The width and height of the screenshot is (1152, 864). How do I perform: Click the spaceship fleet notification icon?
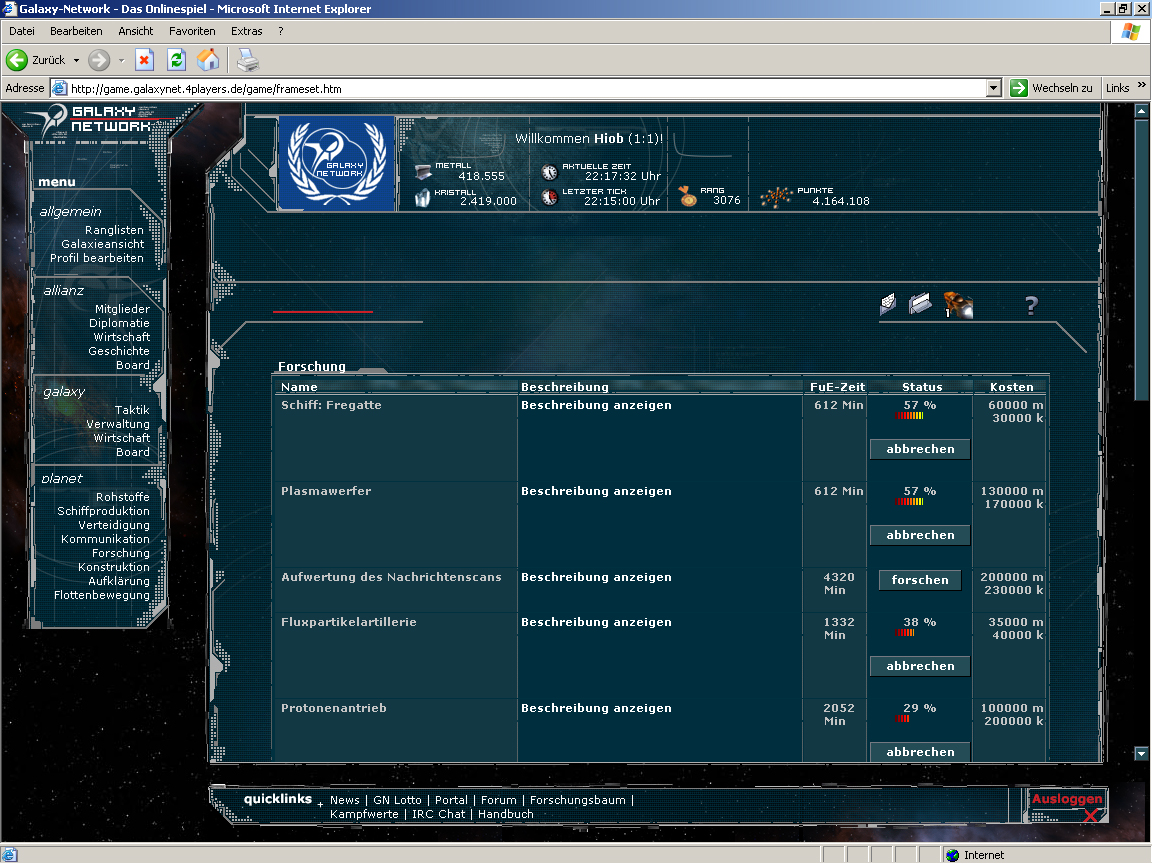[959, 305]
